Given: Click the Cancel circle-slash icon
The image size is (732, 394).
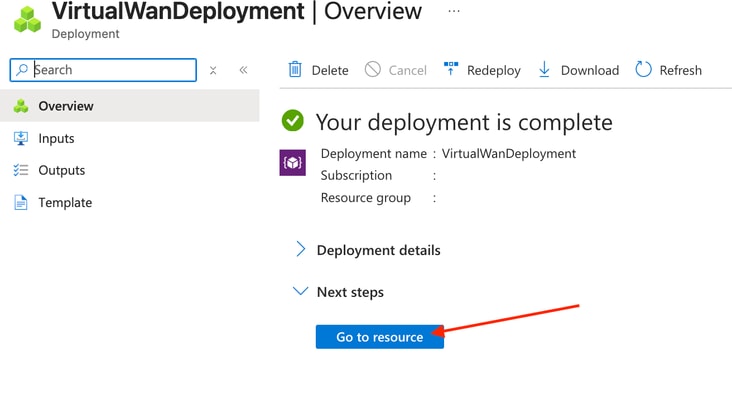Looking at the screenshot, I should [373, 69].
